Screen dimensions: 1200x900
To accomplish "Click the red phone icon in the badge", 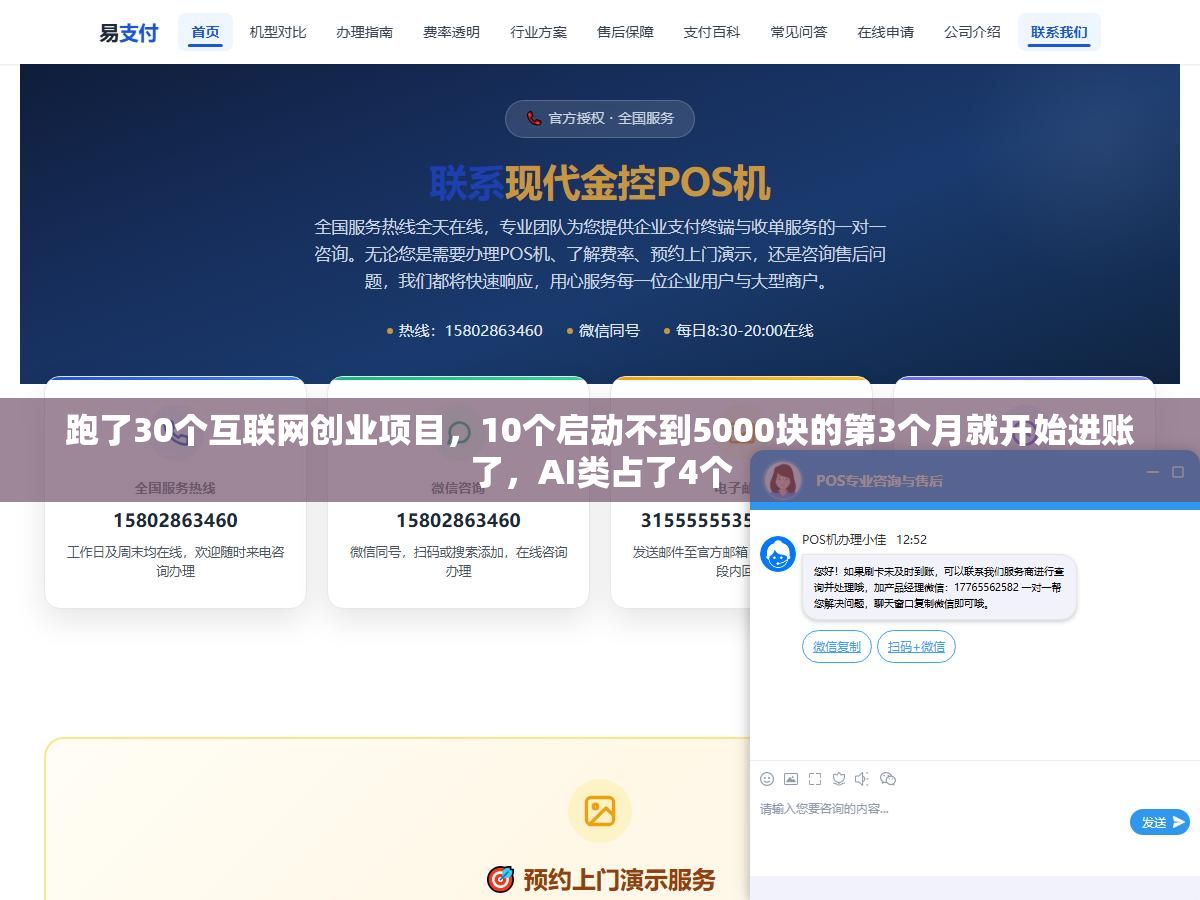I will (x=534, y=118).
